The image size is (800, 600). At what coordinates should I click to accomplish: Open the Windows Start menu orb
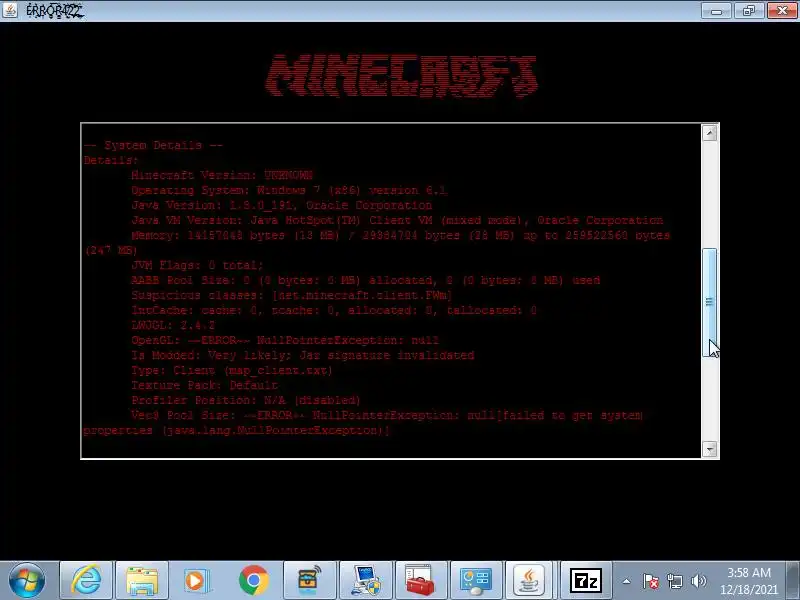tap(26, 581)
